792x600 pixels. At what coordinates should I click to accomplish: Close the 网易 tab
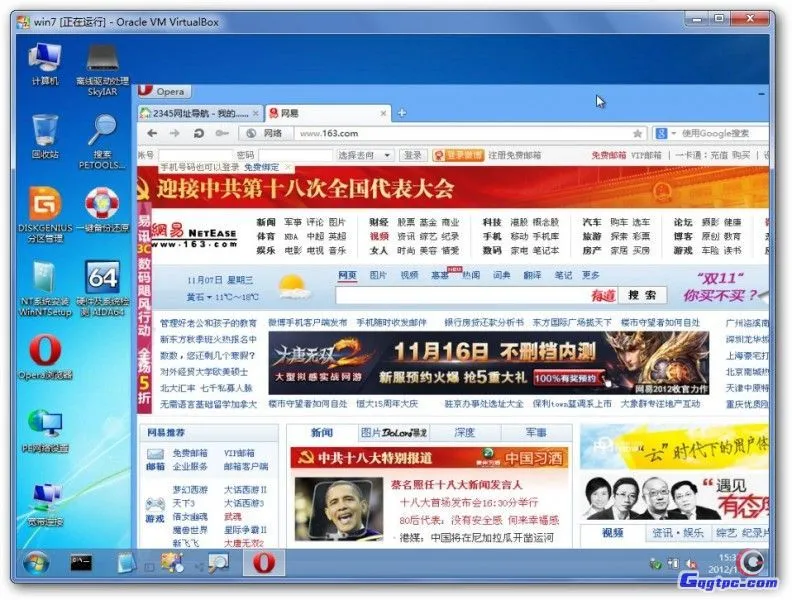[x=383, y=113]
